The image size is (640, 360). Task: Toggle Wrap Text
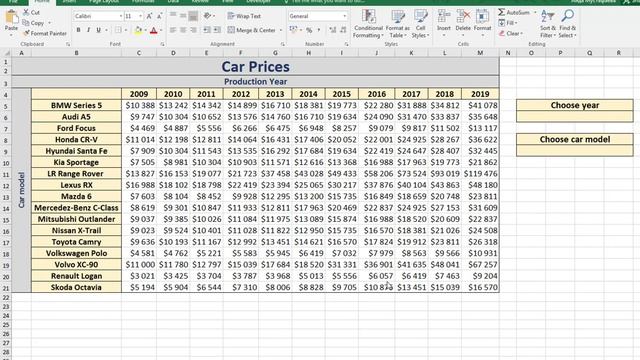[x=244, y=16]
